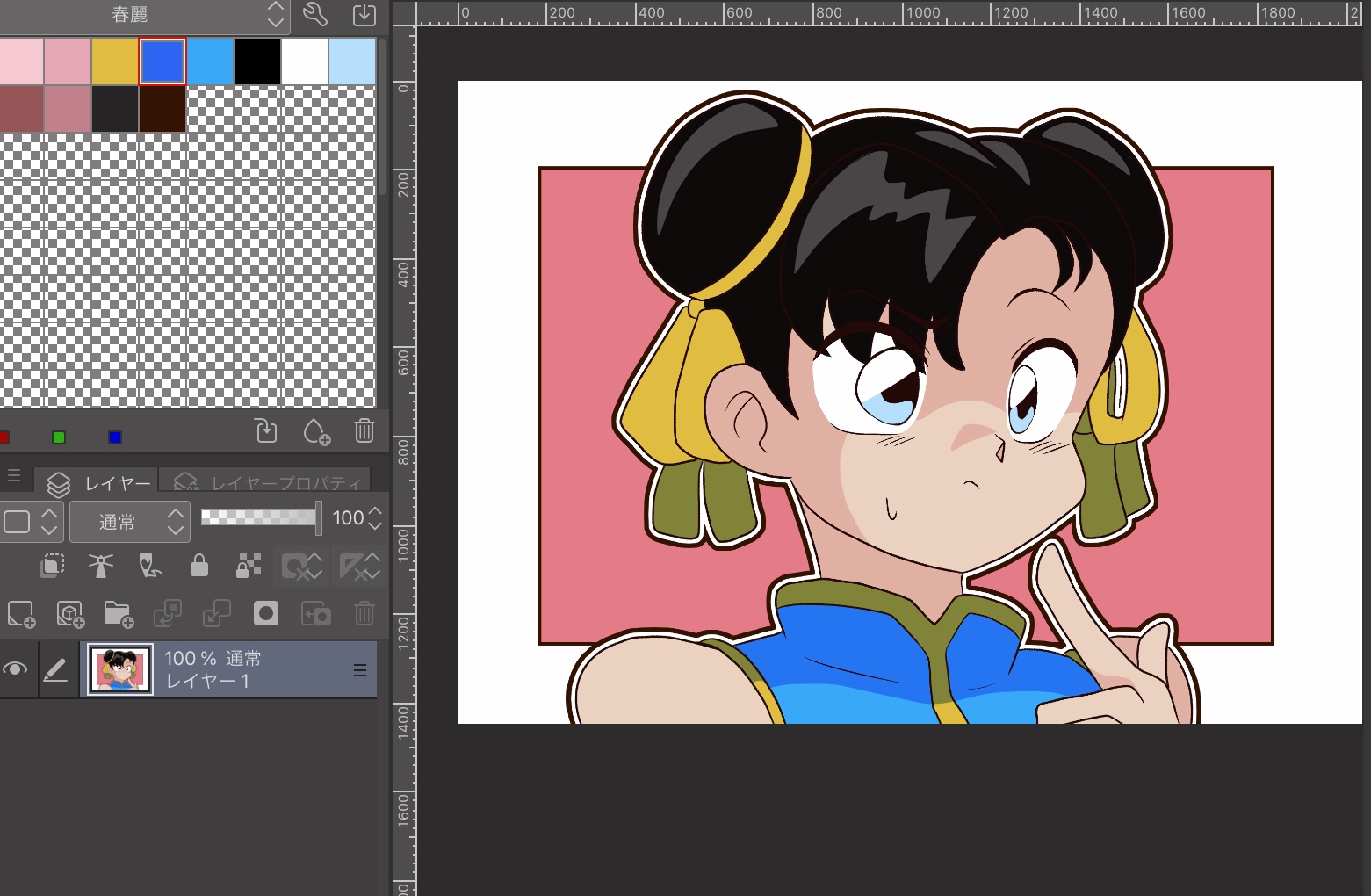Toggle set as reference layer lighthouse icon
The height and width of the screenshot is (896, 1371).
click(x=101, y=565)
